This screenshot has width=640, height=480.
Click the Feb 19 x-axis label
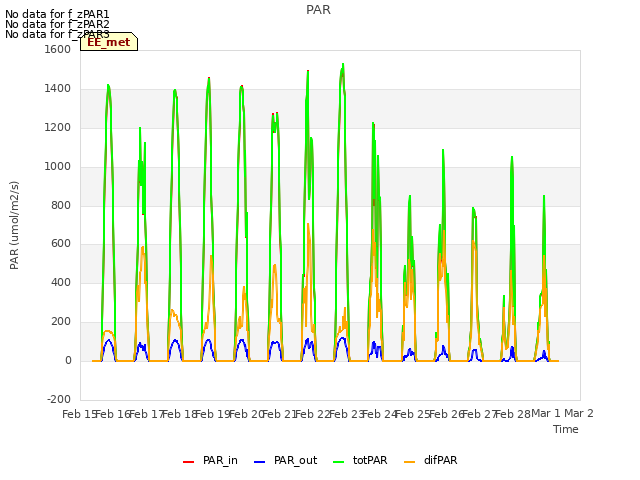pos(213,414)
